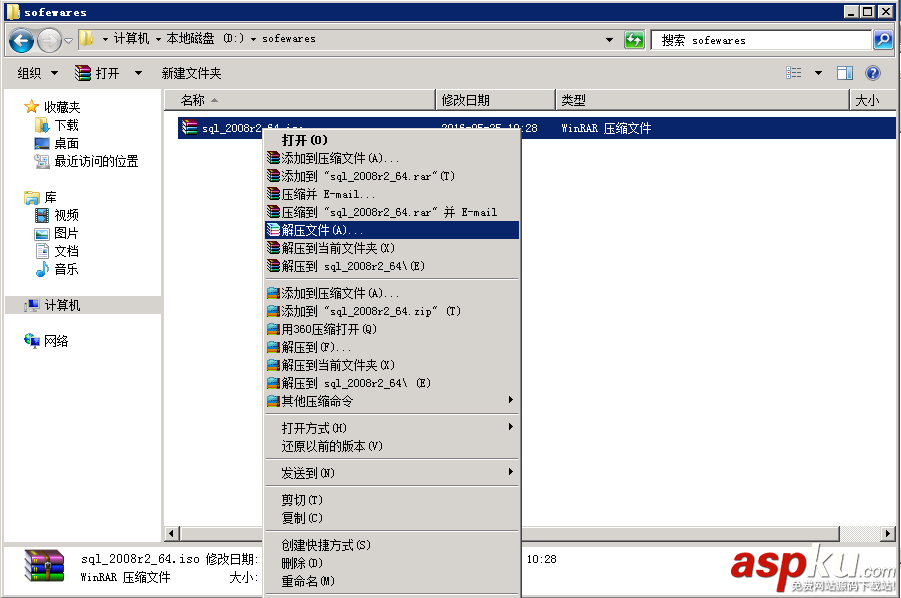Open the 组织 toolbar dropdown
The image size is (901, 598).
[37, 73]
